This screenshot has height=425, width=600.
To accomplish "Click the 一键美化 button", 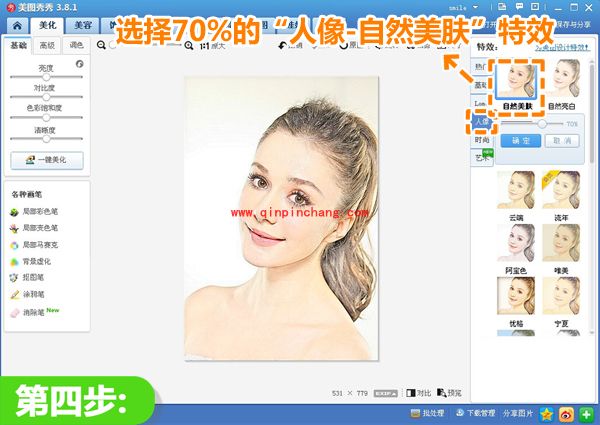I will pos(46,160).
